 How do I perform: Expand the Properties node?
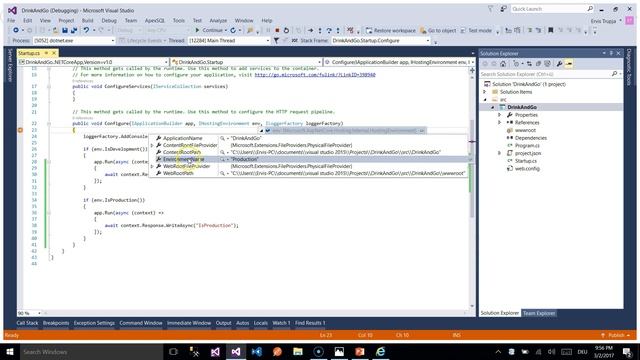[500, 115]
